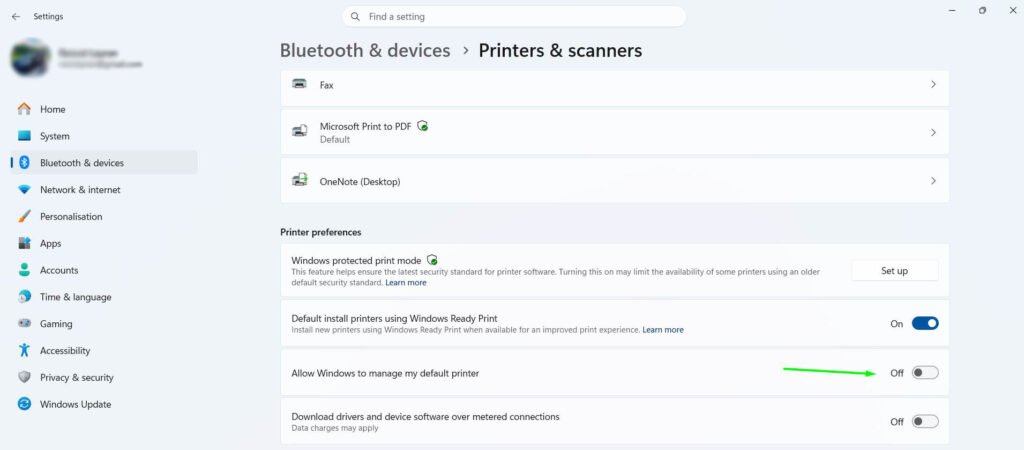
Task: Enable driver downloads over metered connections
Action: coord(925,421)
